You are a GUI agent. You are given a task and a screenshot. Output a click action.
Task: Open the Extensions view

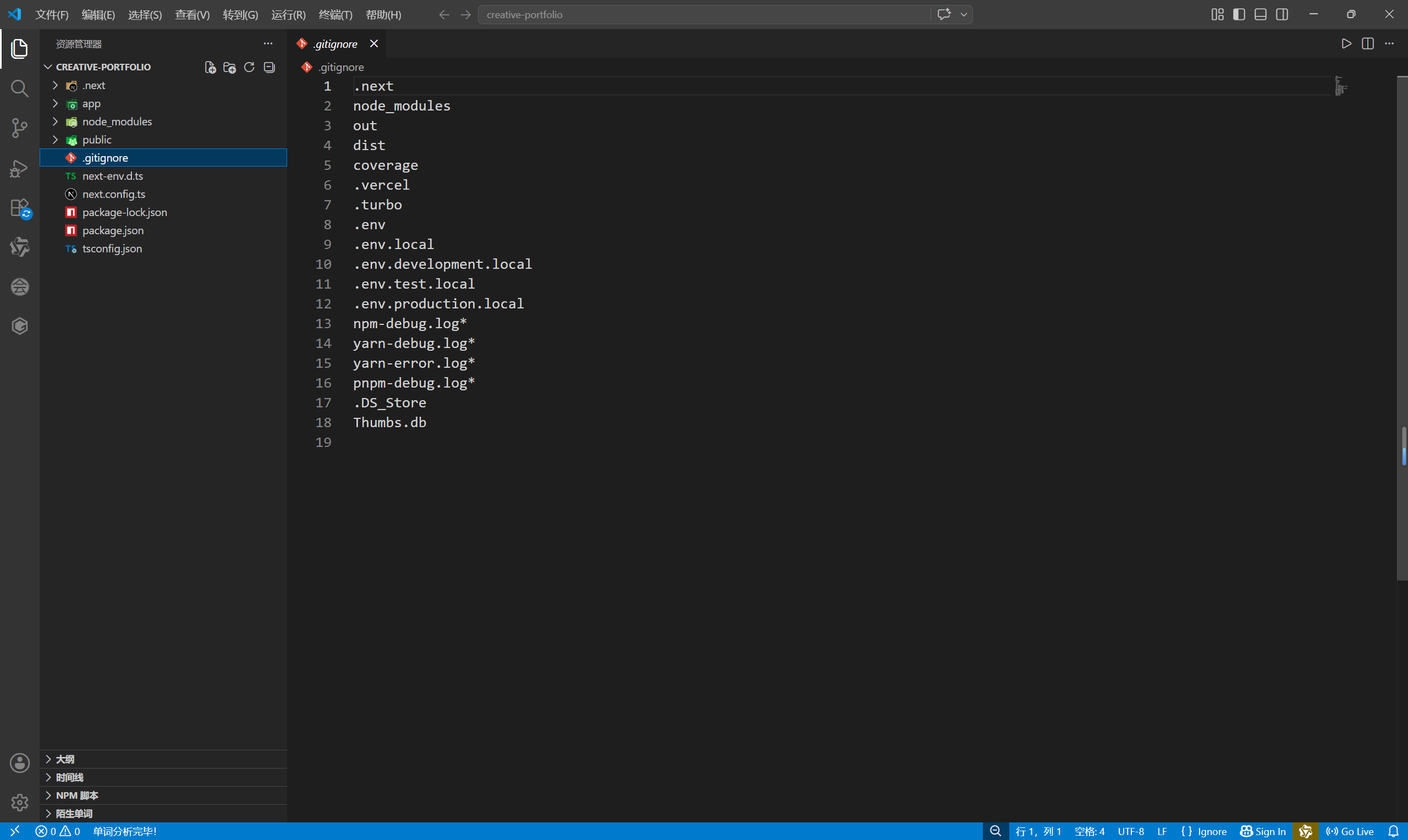tap(19, 208)
